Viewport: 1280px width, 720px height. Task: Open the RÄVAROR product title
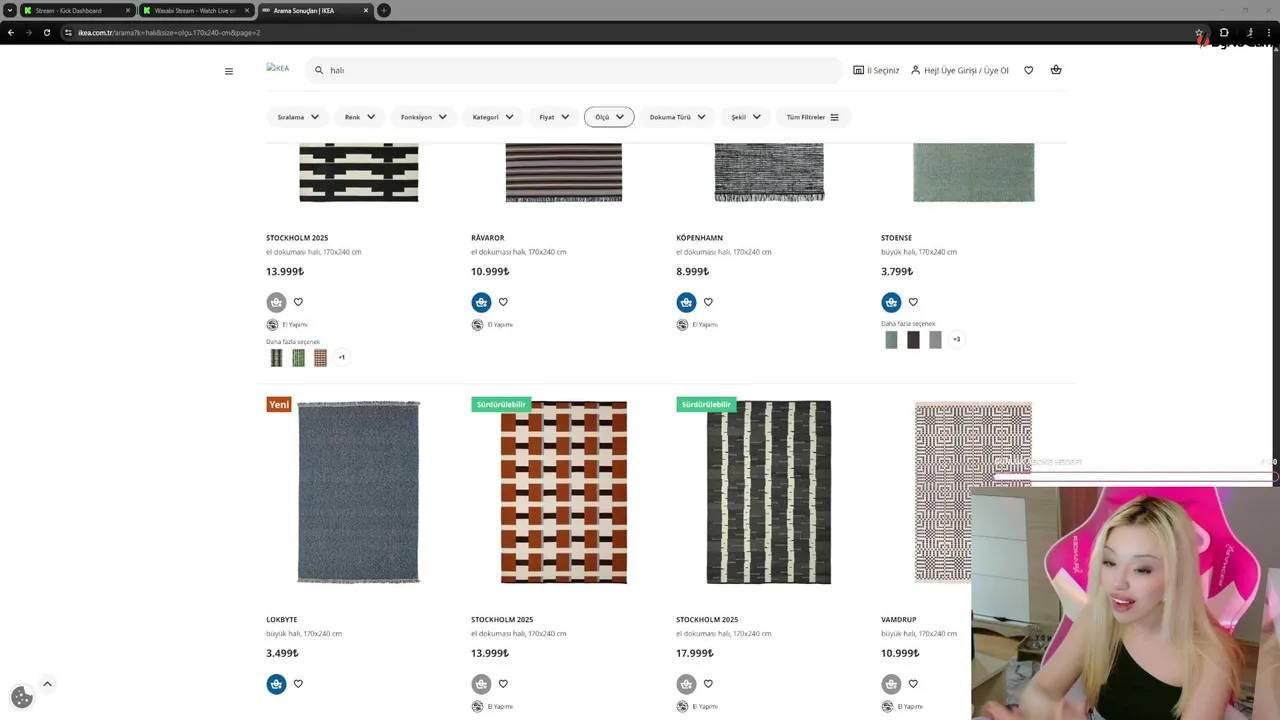click(x=488, y=238)
